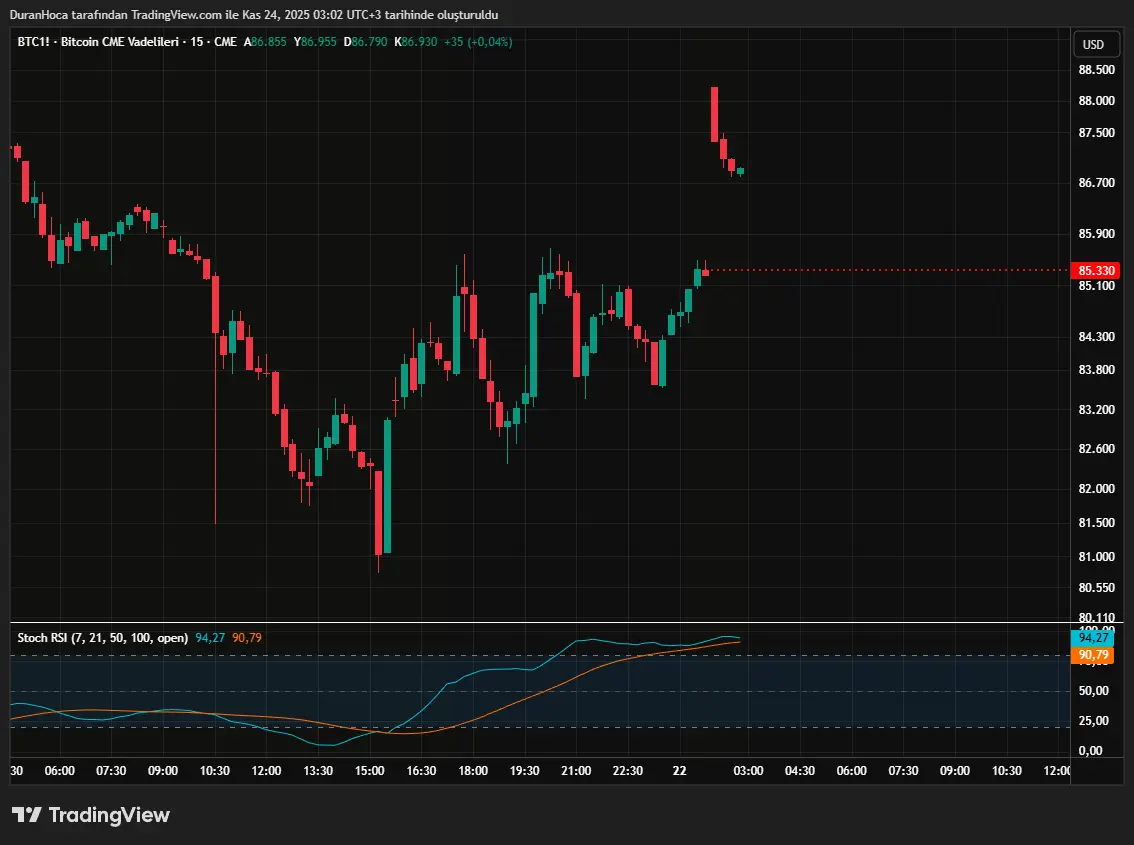Image resolution: width=1134 pixels, height=845 pixels.
Task: Click the 80.550 price axis label
Action: point(1096,587)
